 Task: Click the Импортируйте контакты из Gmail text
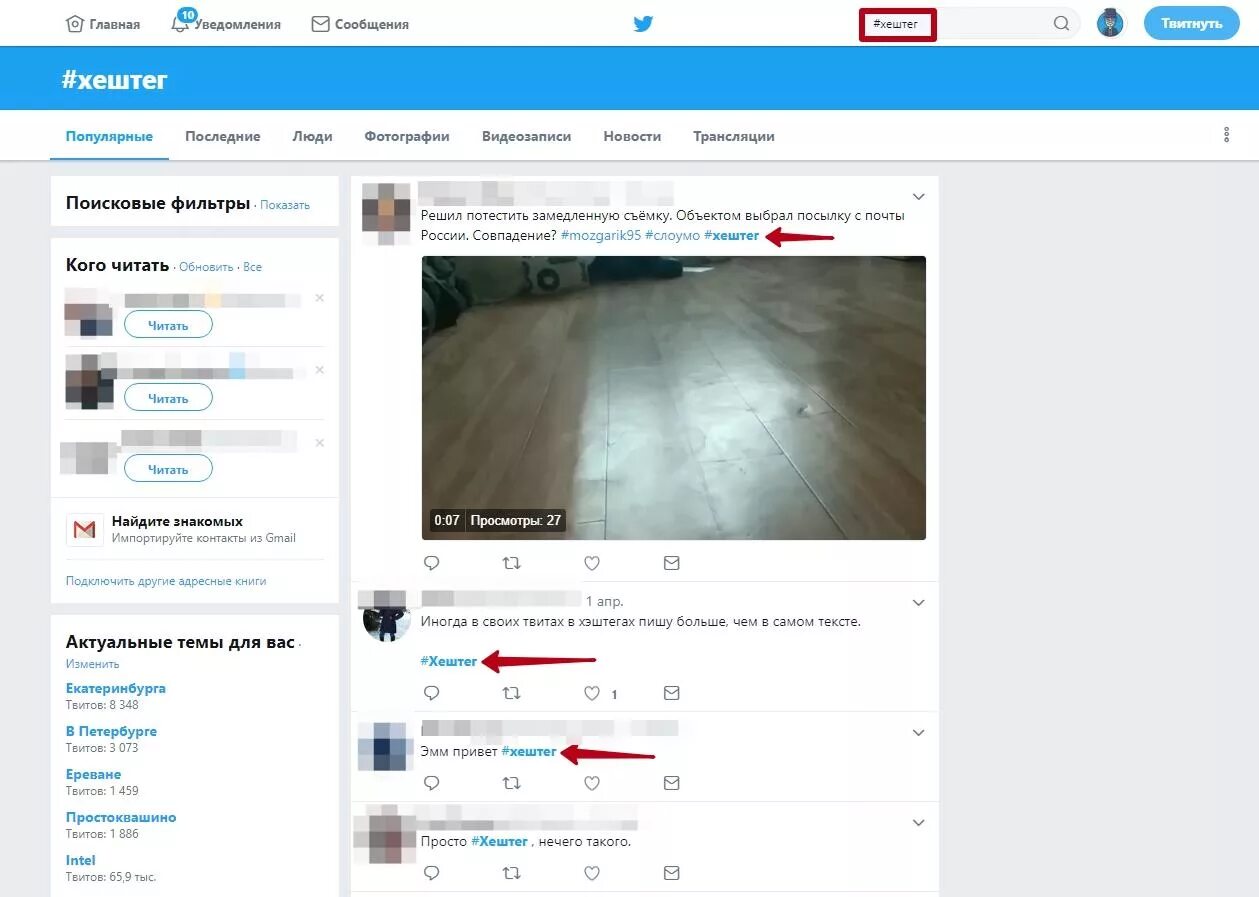tap(204, 538)
